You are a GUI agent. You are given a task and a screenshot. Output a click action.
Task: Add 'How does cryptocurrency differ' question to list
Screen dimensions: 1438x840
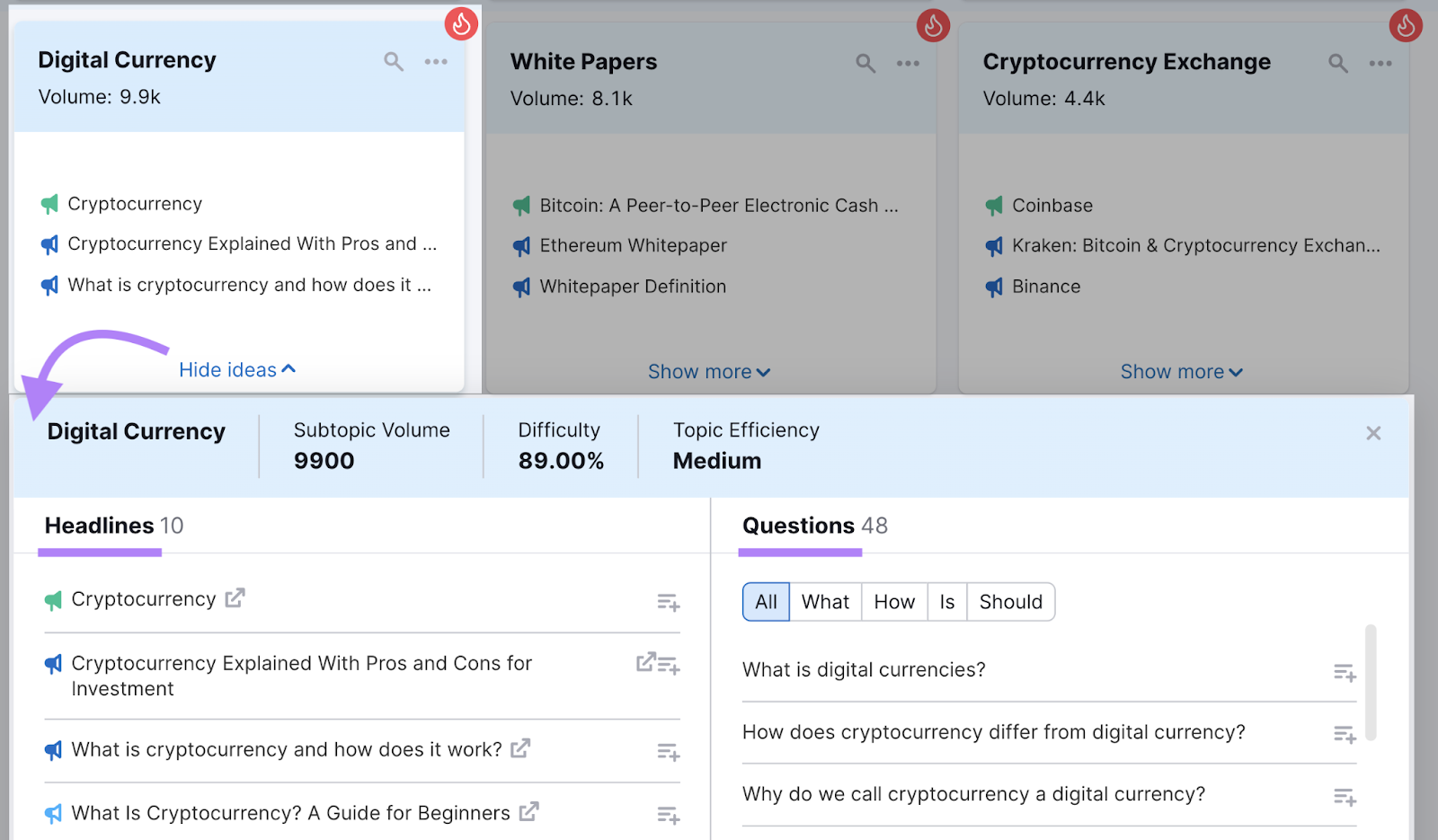pyautogui.click(x=1345, y=735)
